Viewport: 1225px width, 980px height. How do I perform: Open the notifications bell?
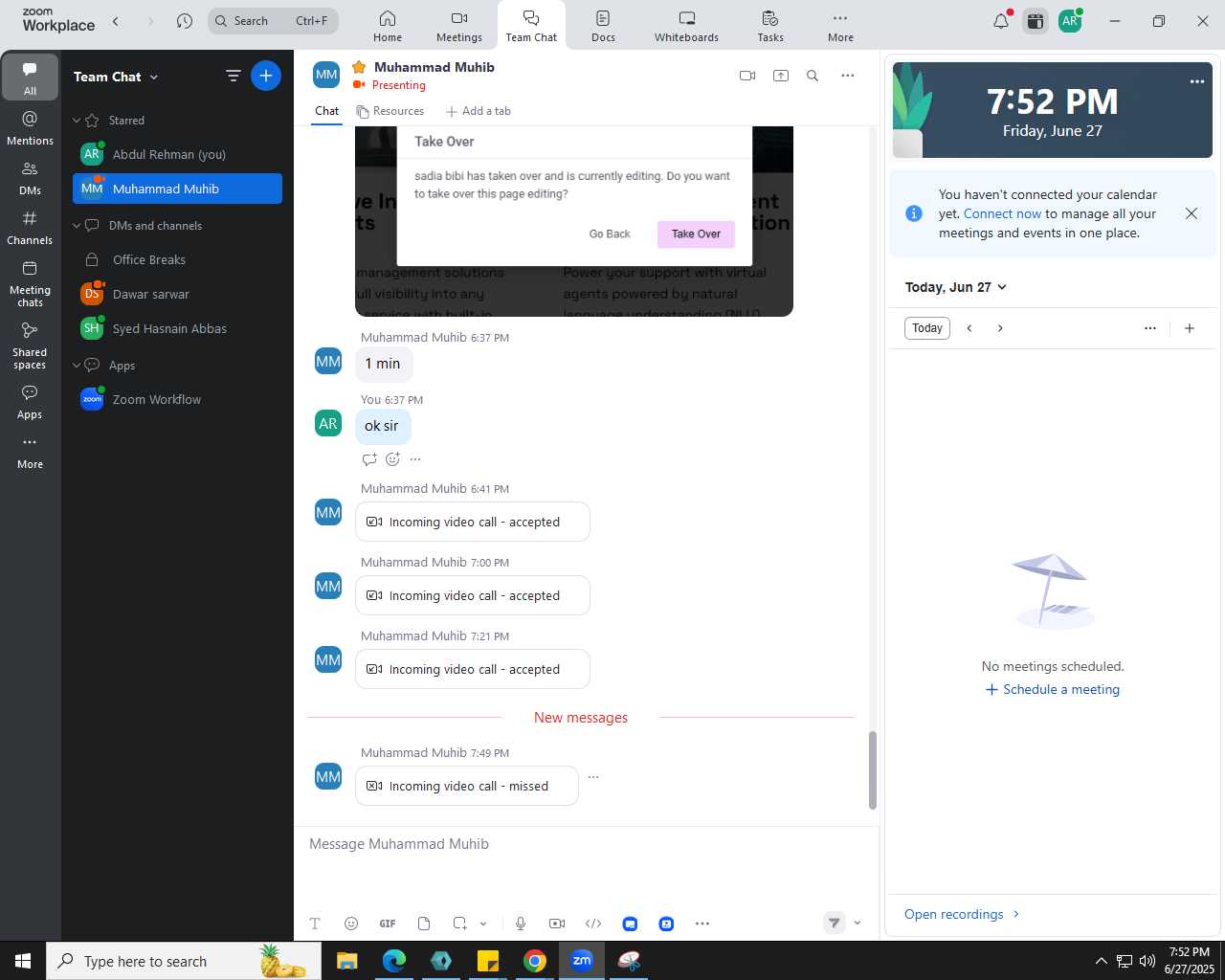point(1001,21)
